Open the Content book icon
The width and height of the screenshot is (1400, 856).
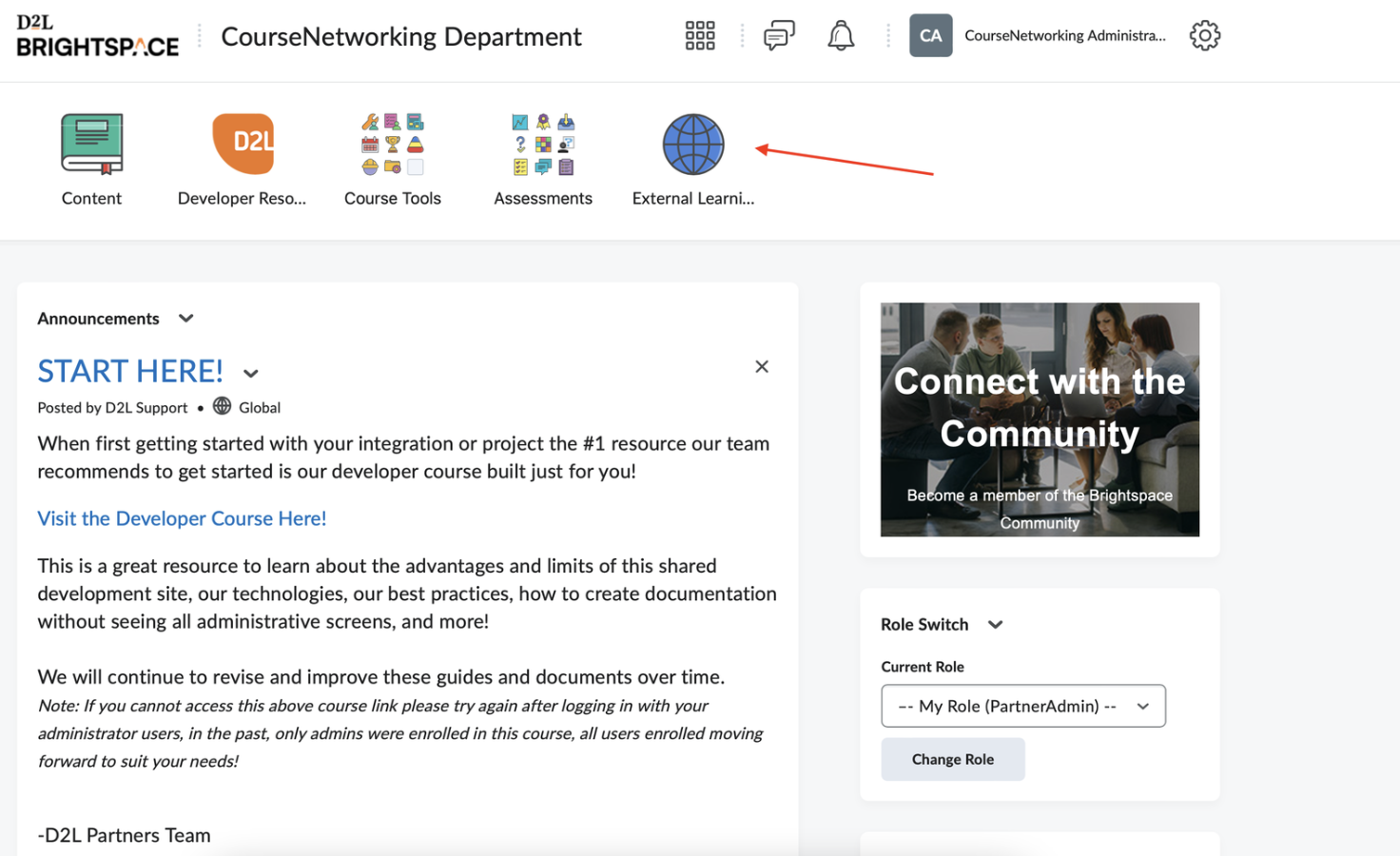pyautogui.click(x=91, y=145)
